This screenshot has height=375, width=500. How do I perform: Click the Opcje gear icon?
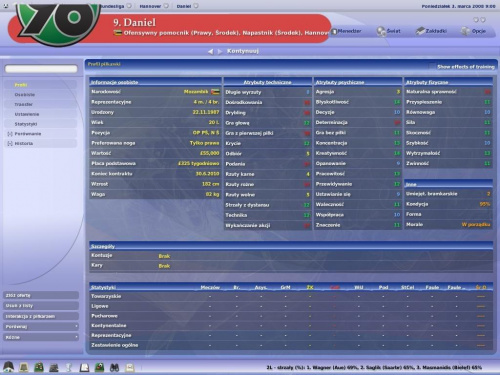tap(465, 31)
